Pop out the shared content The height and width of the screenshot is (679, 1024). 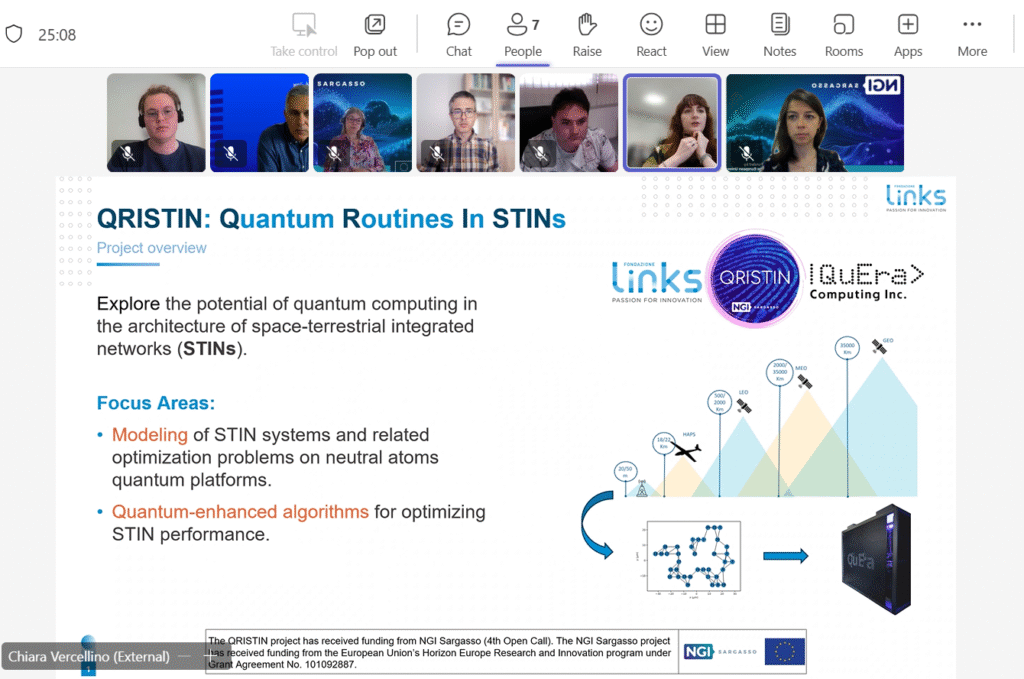tap(375, 35)
